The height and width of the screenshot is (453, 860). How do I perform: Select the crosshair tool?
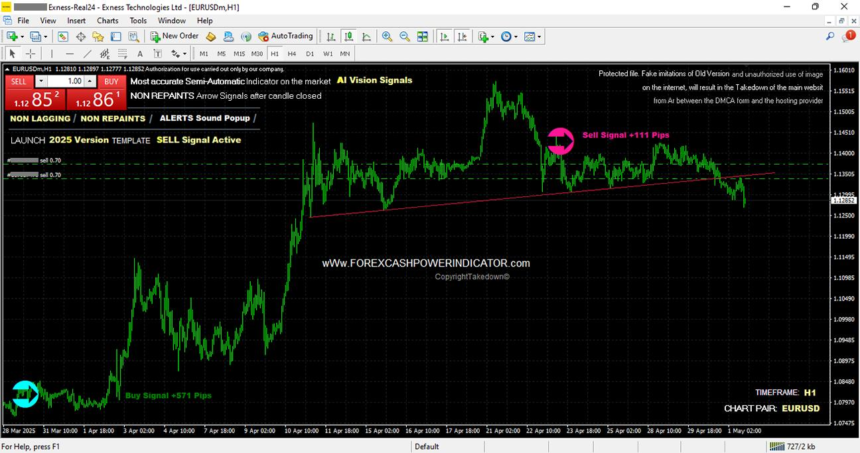(31, 54)
